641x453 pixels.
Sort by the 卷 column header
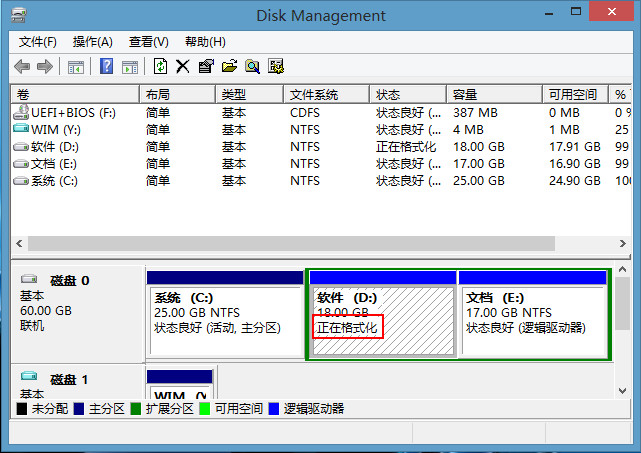pos(75,94)
